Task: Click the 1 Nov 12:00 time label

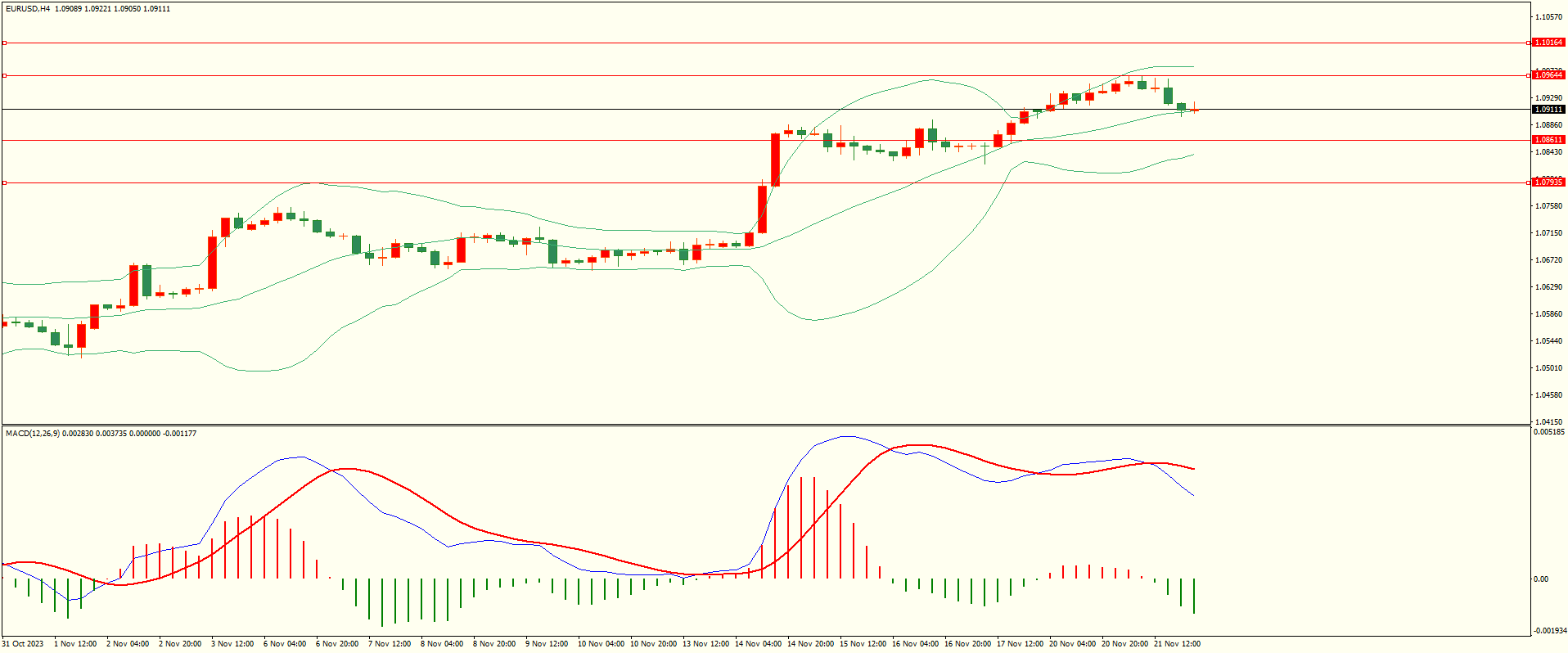Action: [75, 644]
